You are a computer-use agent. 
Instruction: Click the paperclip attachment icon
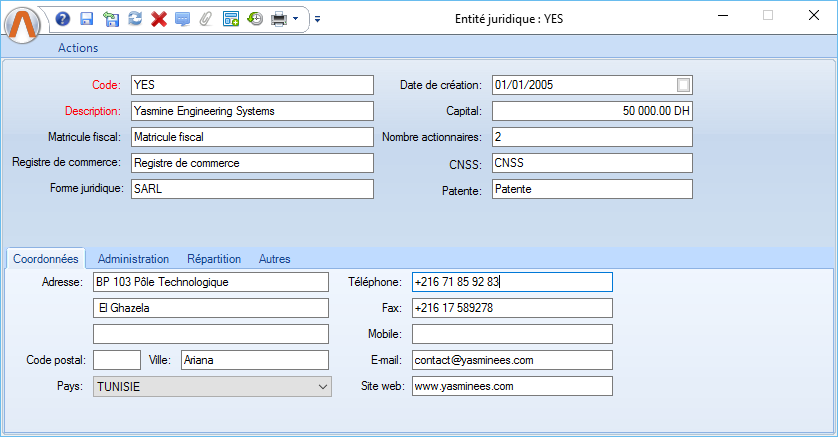coord(206,18)
